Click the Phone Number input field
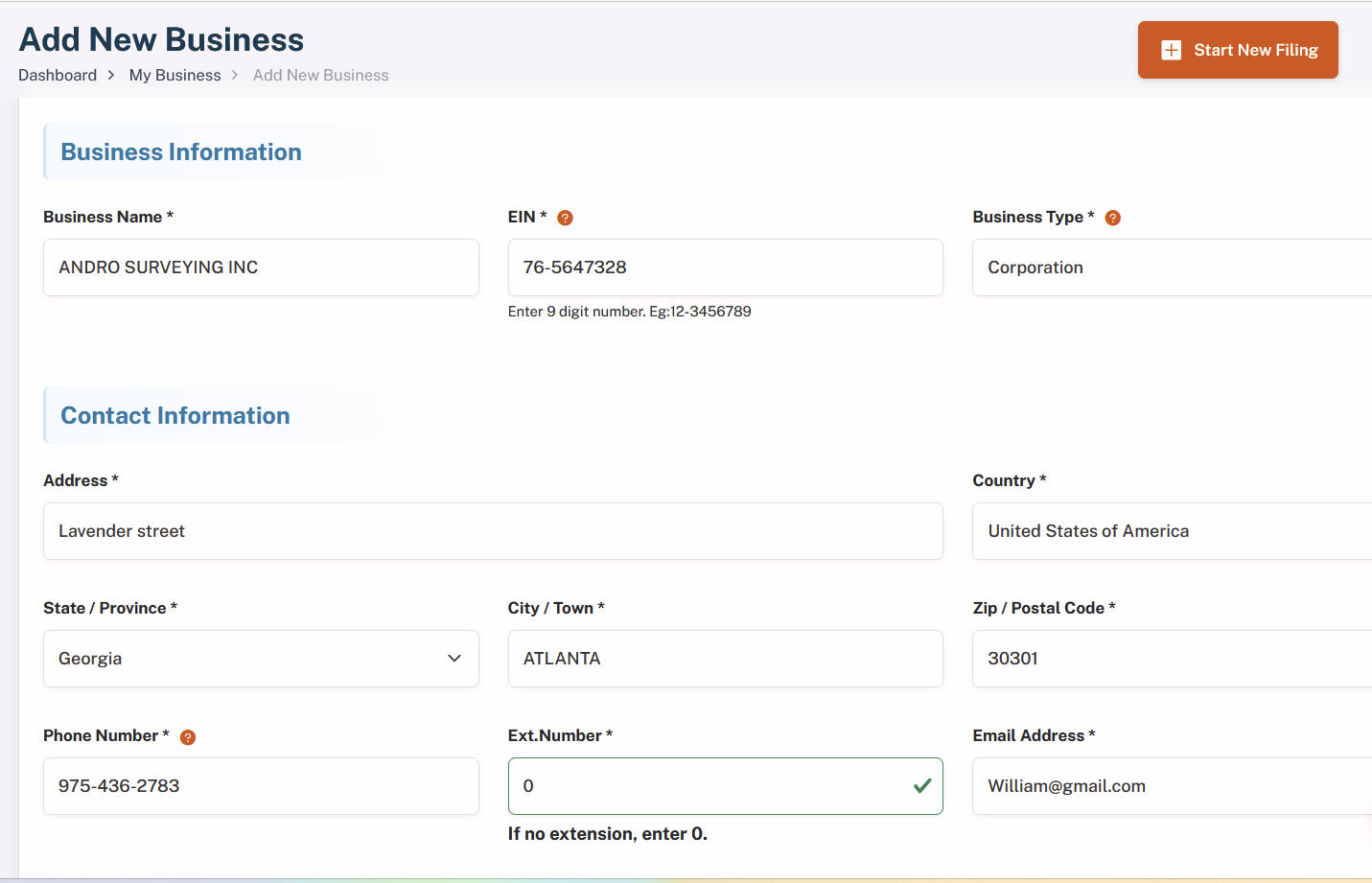Viewport: 1372px width, 883px height. [x=261, y=786]
